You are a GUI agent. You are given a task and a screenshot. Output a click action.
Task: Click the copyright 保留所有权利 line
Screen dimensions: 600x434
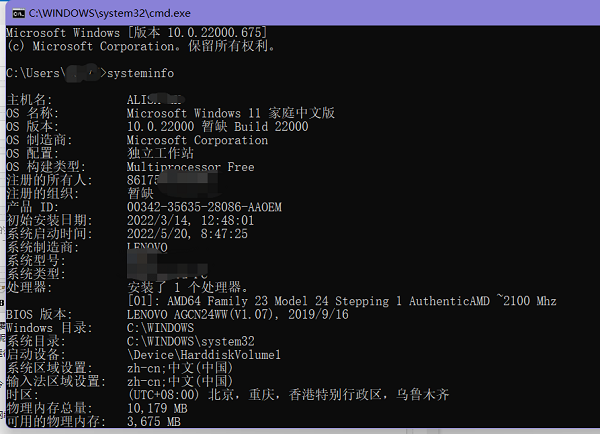(142, 45)
